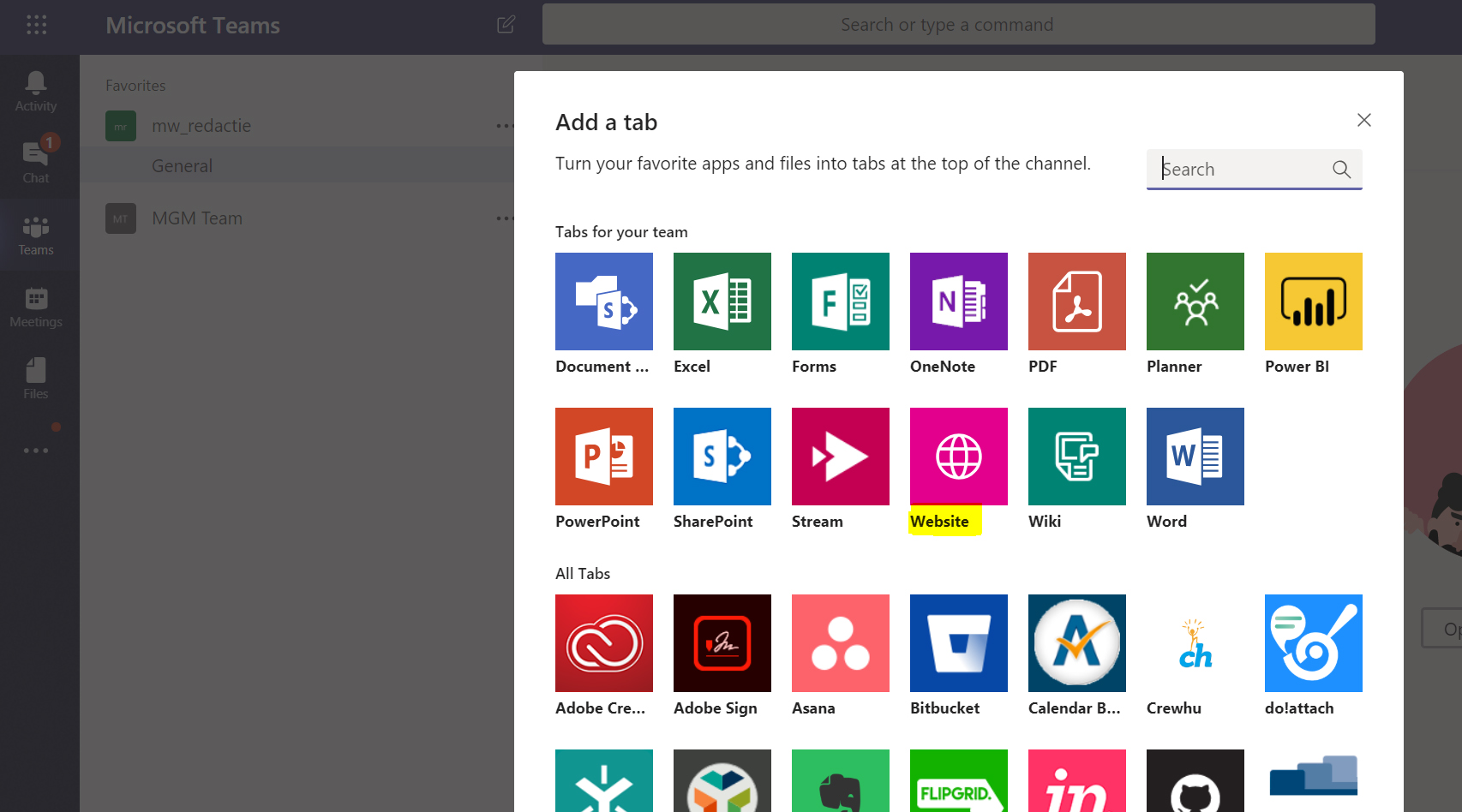Image resolution: width=1462 pixels, height=812 pixels.
Task: Choose the Excel tab app
Action: (722, 302)
